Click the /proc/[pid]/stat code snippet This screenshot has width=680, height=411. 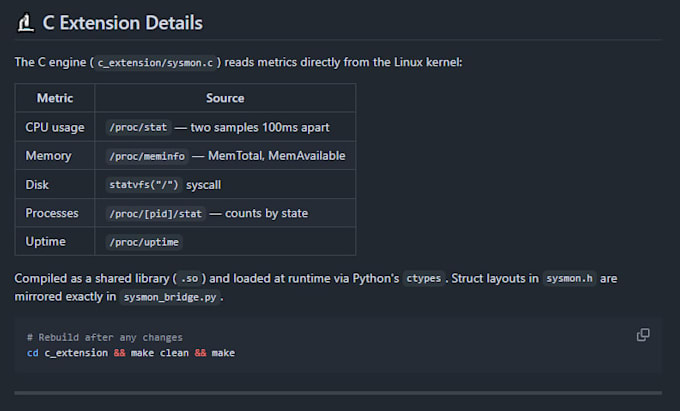coord(156,214)
